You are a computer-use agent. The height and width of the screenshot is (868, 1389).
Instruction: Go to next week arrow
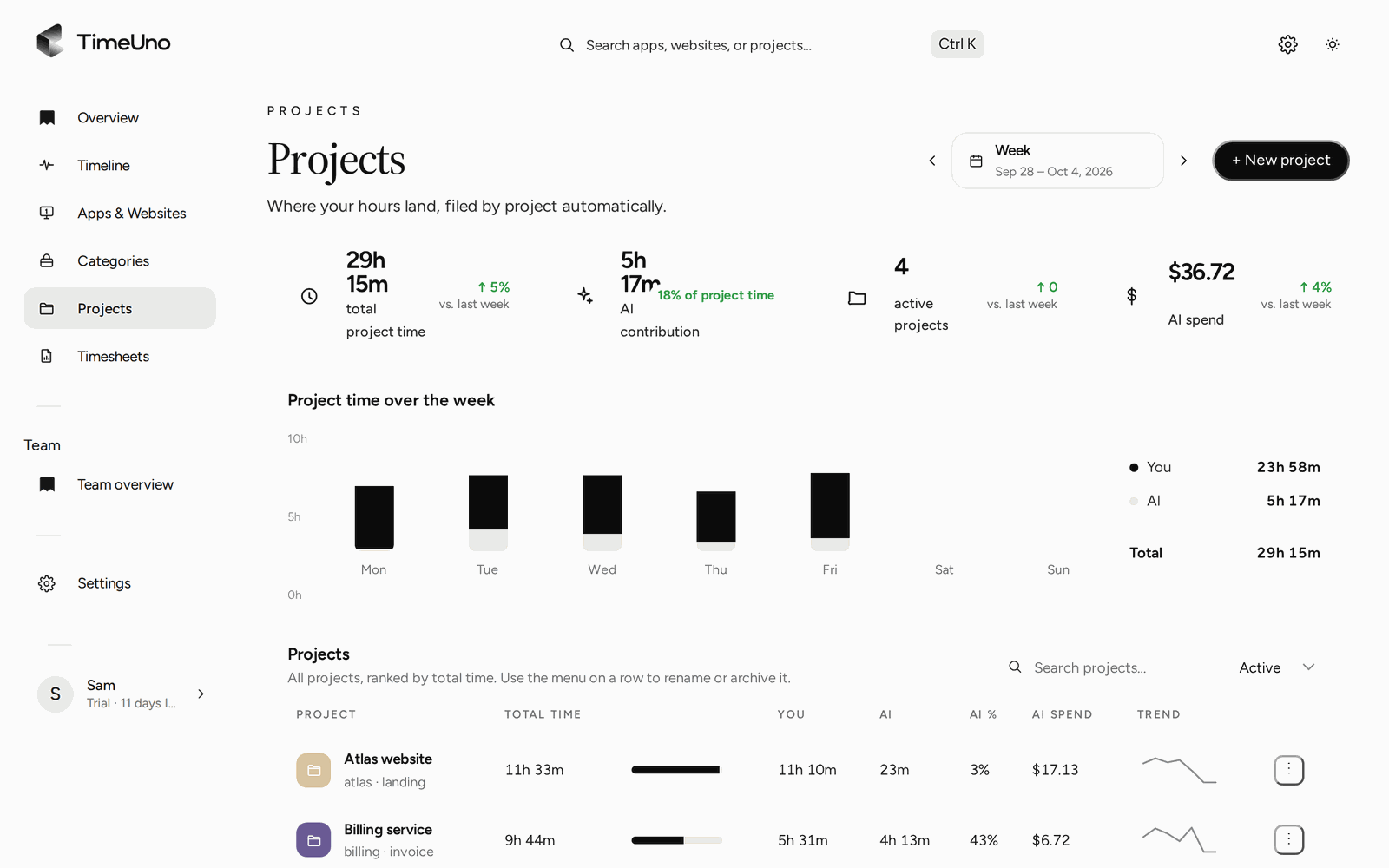click(x=1183, y=161)
